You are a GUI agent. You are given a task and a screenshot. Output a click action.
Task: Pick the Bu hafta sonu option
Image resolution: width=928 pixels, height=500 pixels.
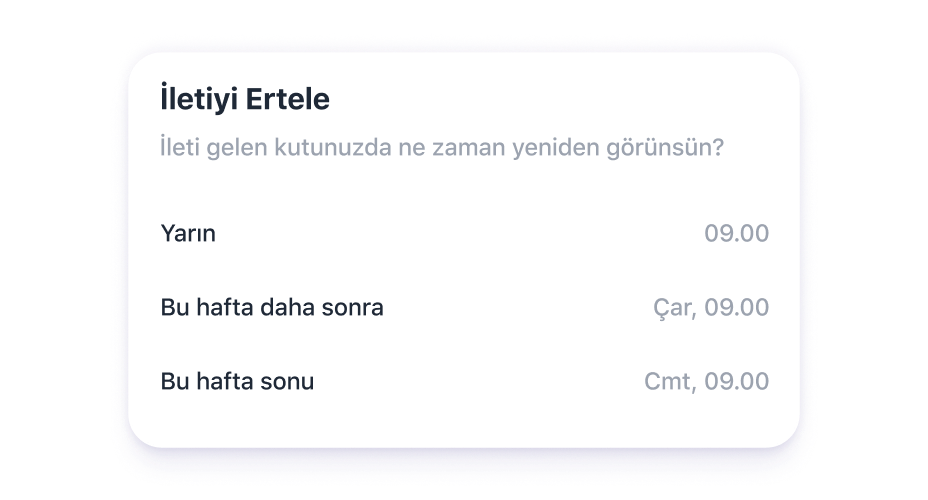pyautogui.click(x=237, y=382)
